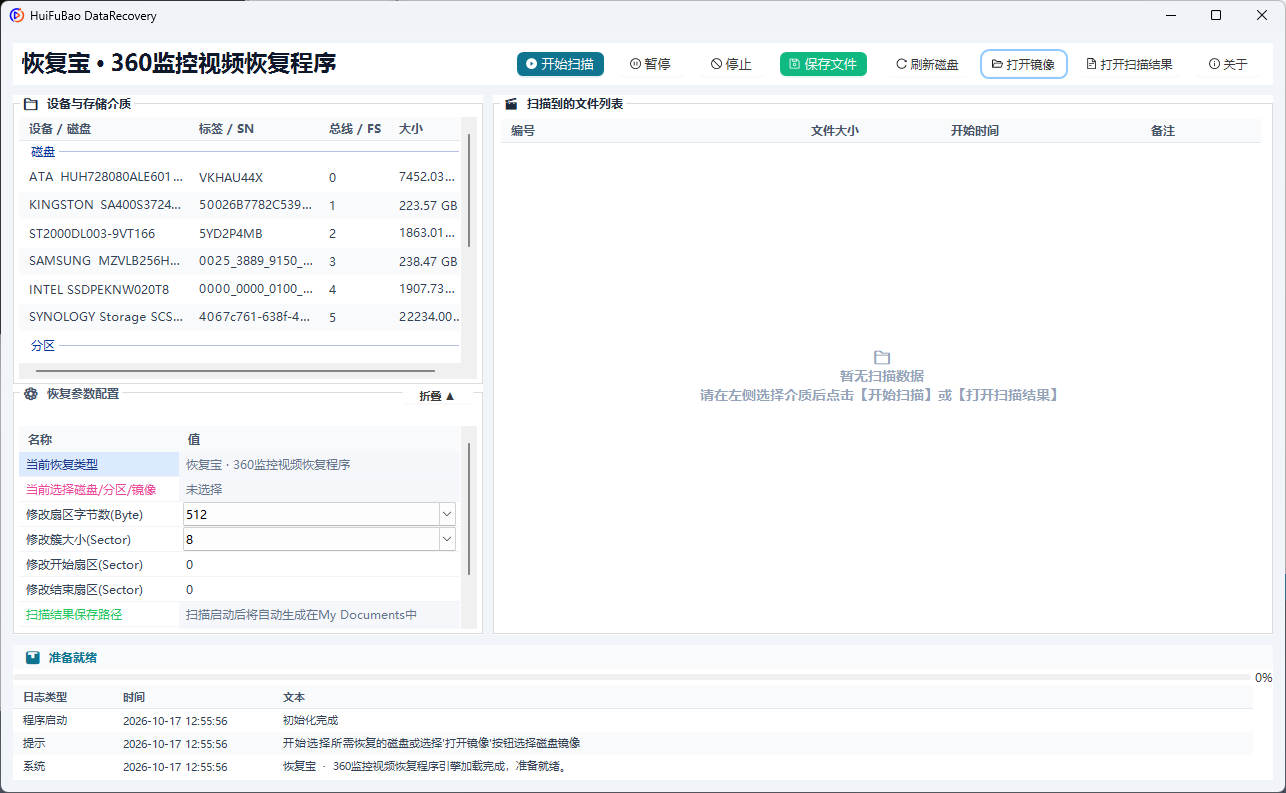Click the 扫描结果保存路径 parameter label
The width and height of the screenshot is (1286, 793).
[x=74, y=614]
